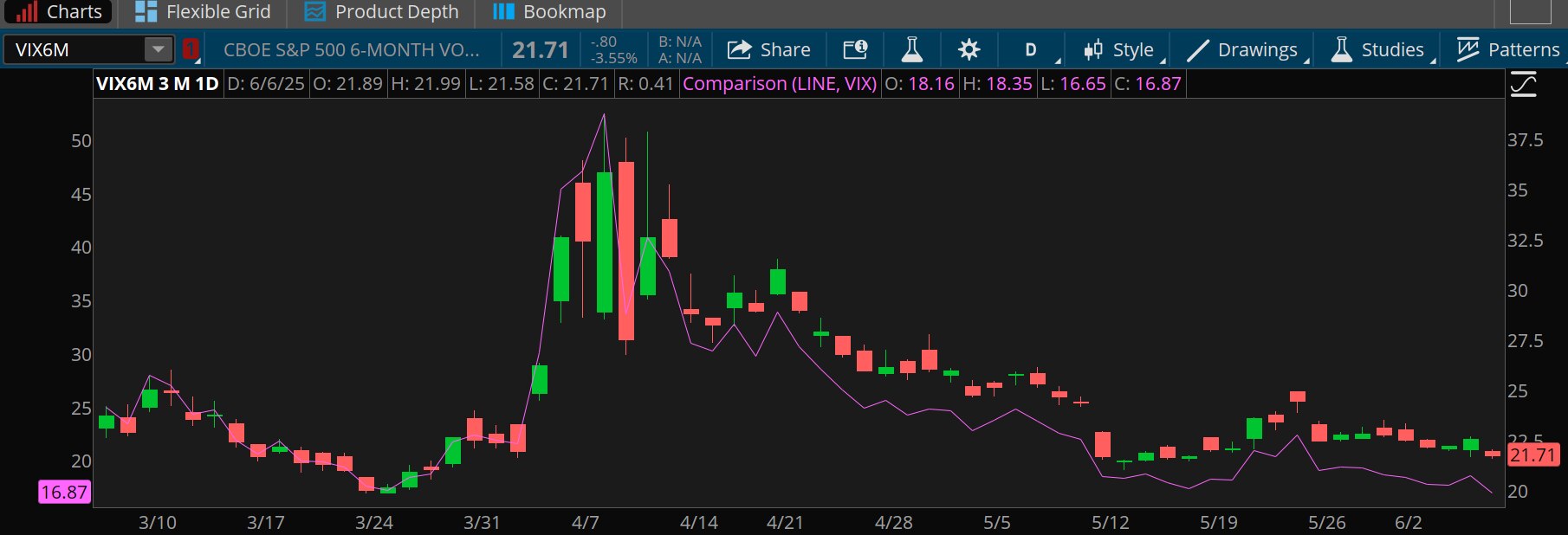Select the Charts tab
The image size is (1568, 535).
[59, 12]
